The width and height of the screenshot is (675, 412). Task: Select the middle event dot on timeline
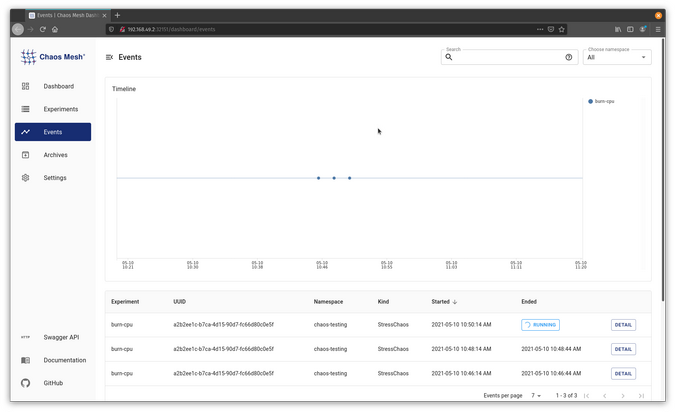pyautogui.click(x=334, y=178)
